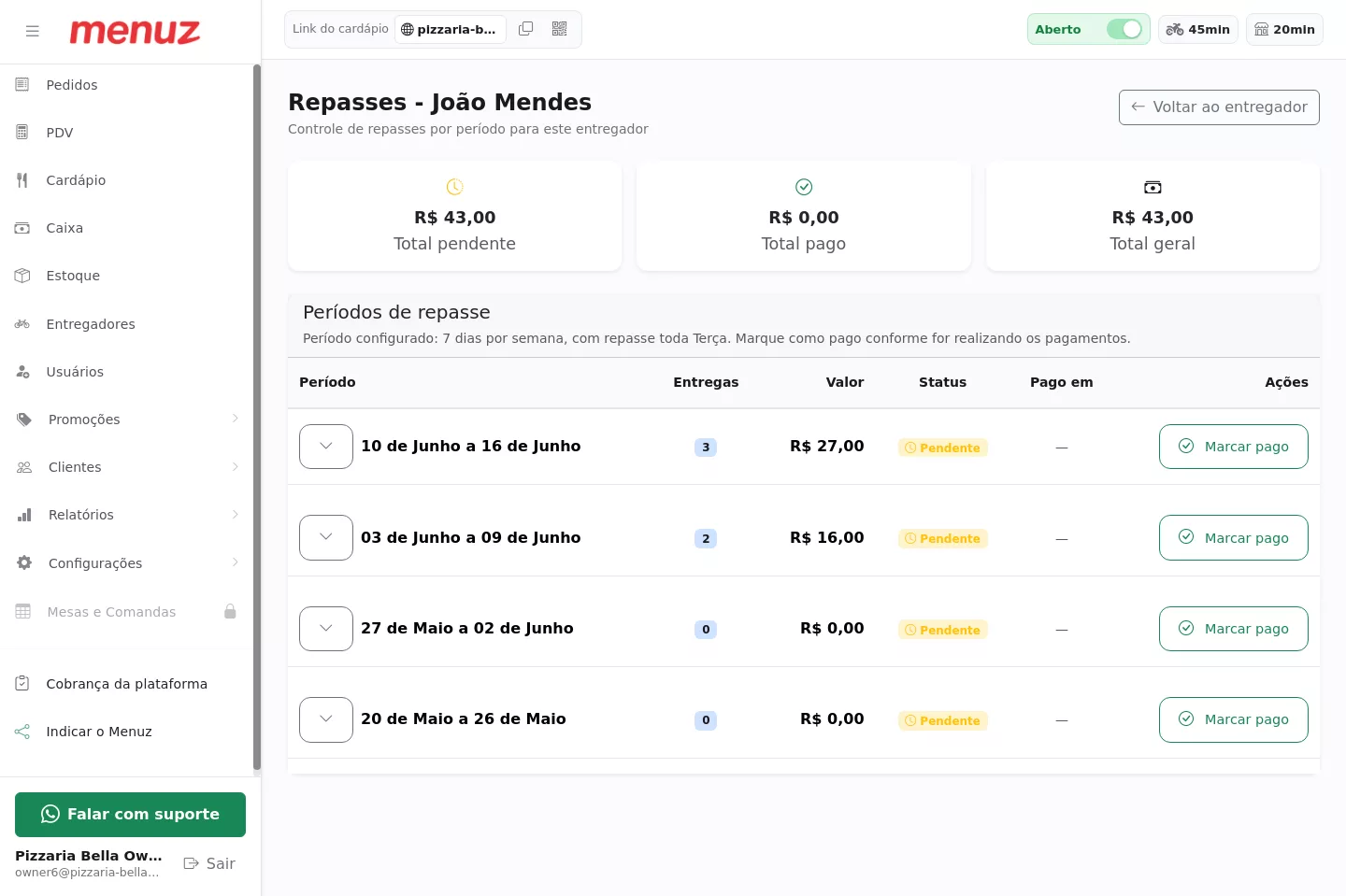Click the Clientes people icon
The image size is (1346, 896).
24,467
